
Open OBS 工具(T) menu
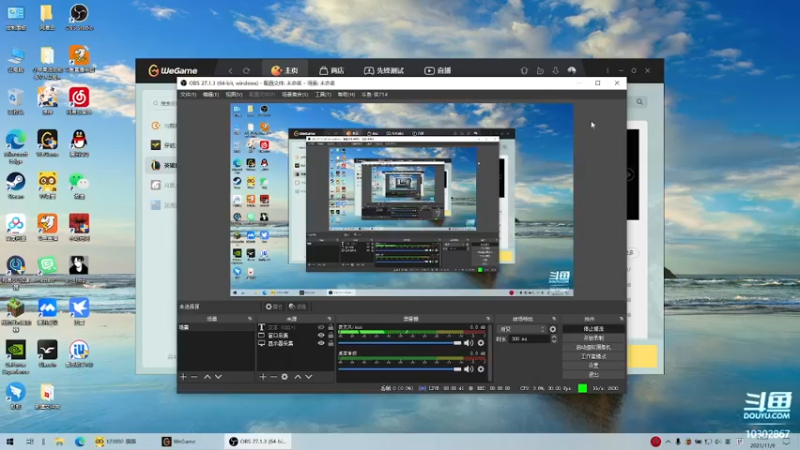click(323, 94)
